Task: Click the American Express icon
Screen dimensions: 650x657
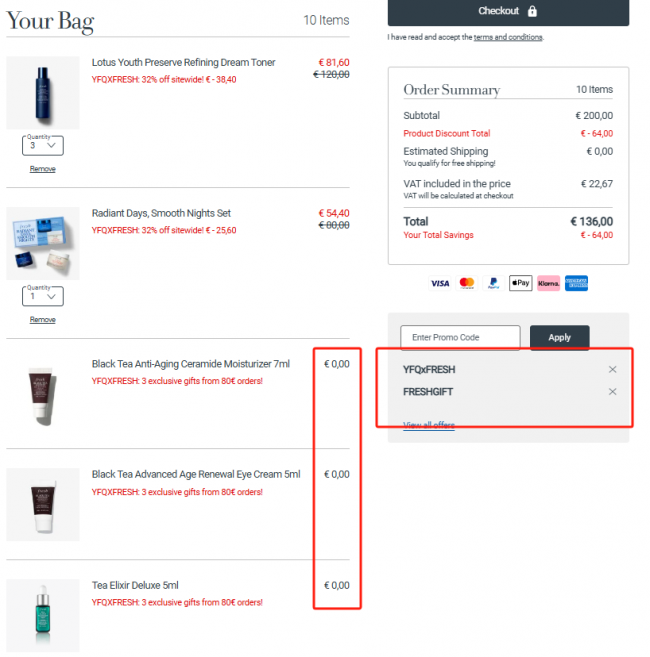Action: 576,283
